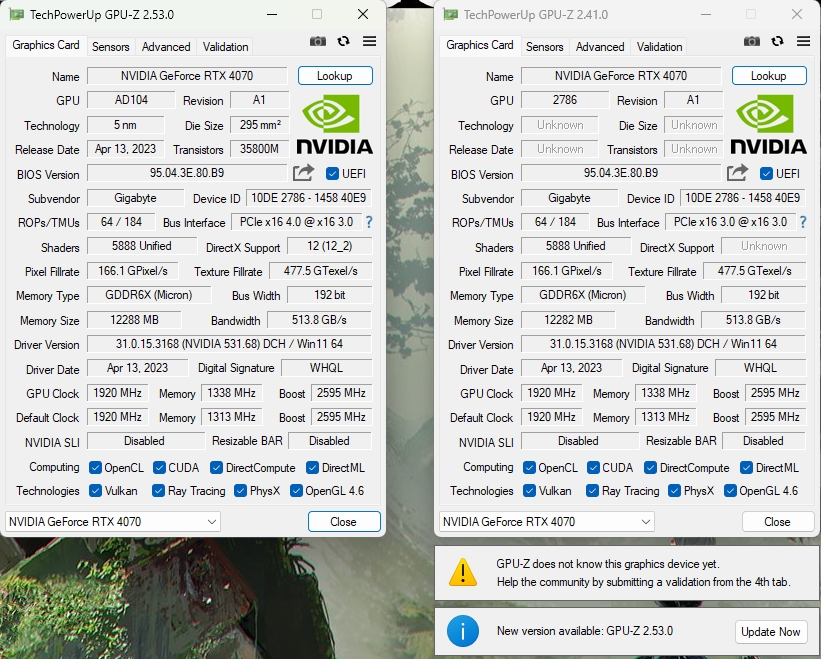Select Graphics Card tab in GPU-Z 2.41.0
This screenshot has width=821, height=659.
tap(480, 45)
